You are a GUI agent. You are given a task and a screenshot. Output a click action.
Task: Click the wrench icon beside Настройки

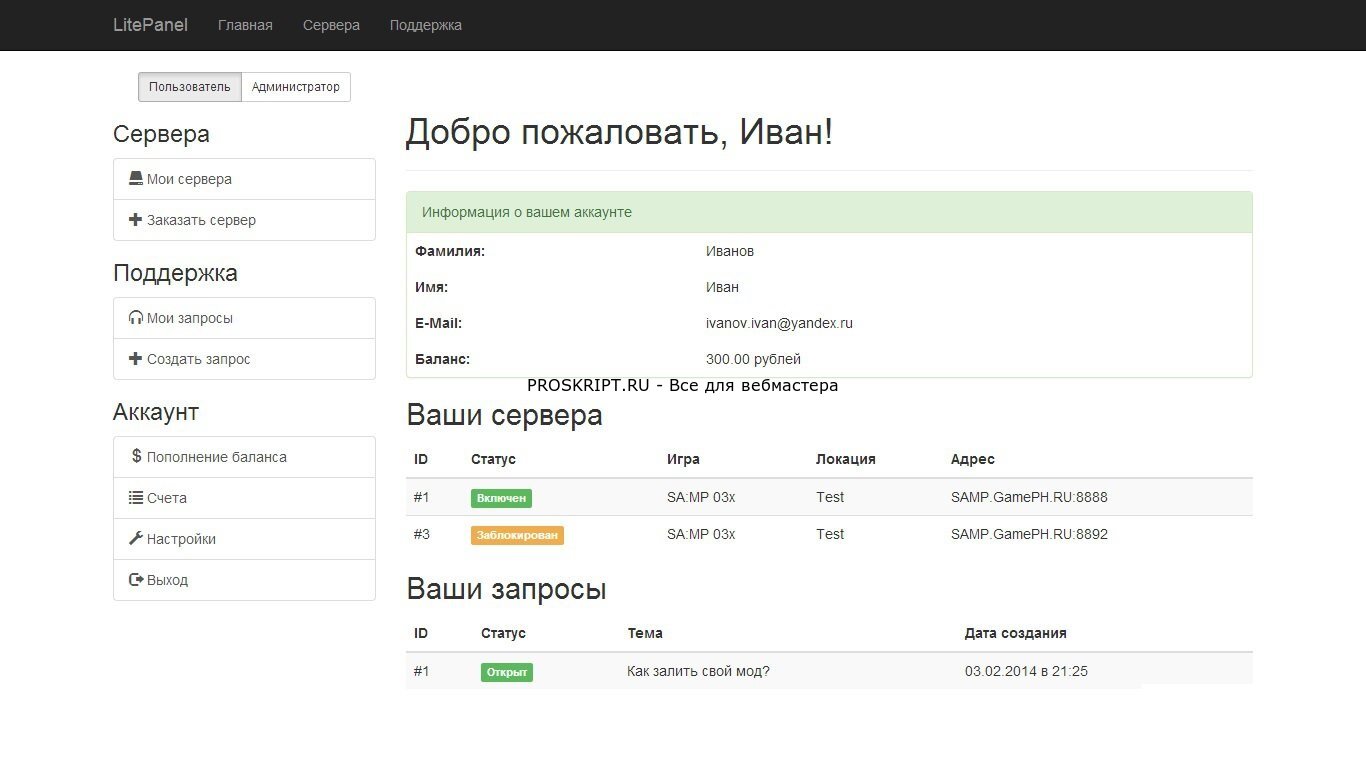tap(136, 538)
